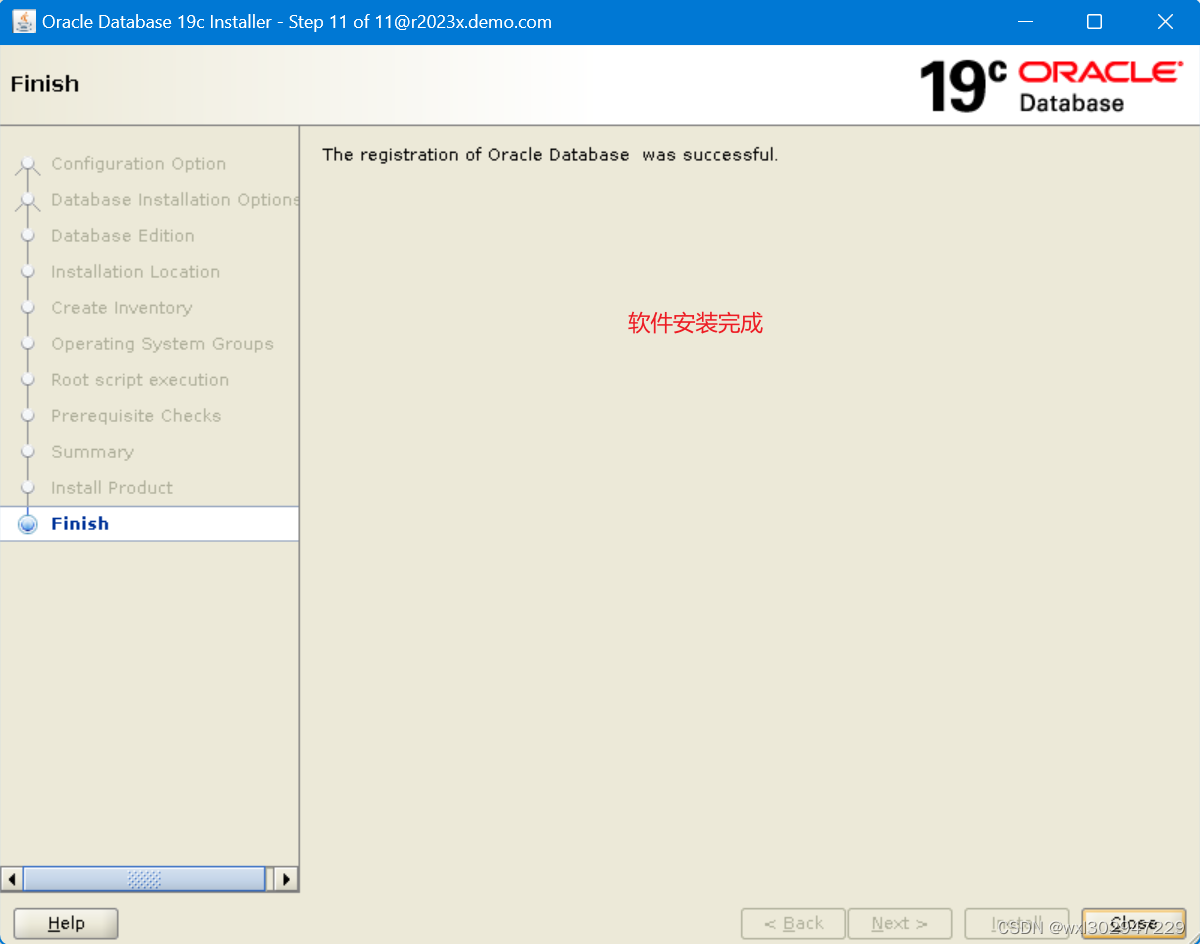Click the Finish page heading
The height and width of the screenshot is (944, 1200).
click(x=45, y=84)
